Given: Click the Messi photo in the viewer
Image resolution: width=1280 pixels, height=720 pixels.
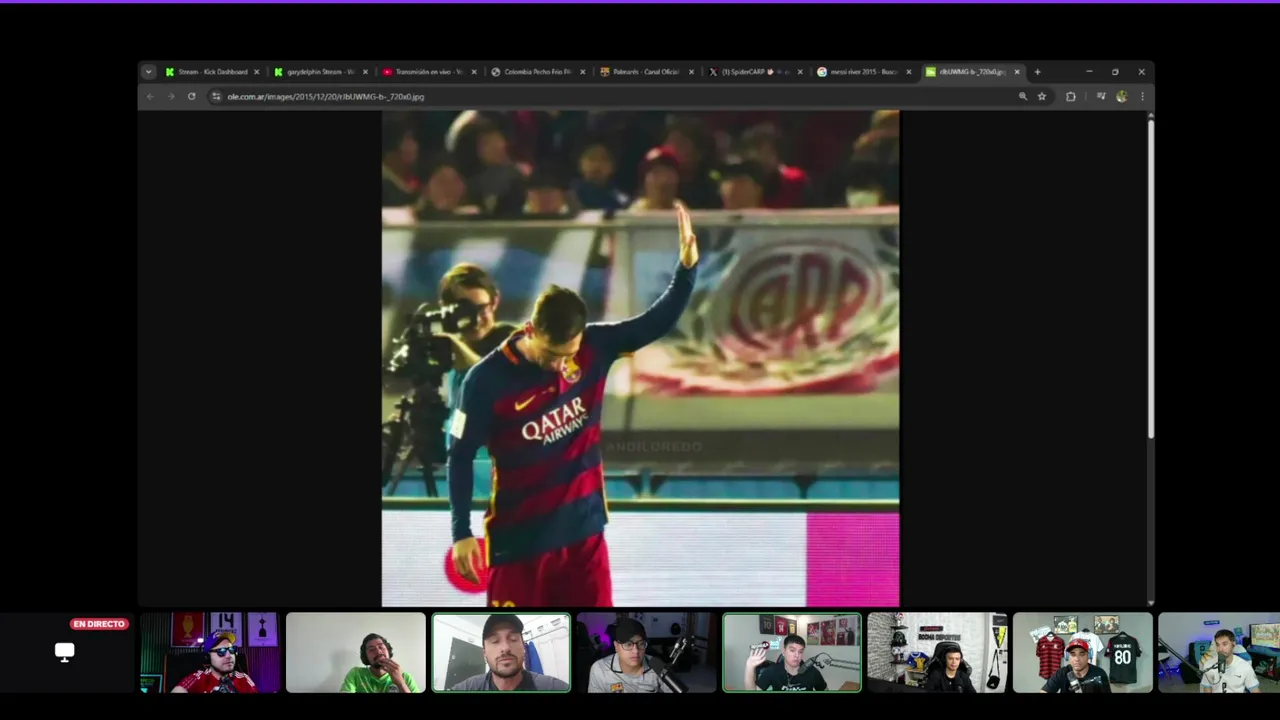Looking at the screenshot, I should (640, 358).
